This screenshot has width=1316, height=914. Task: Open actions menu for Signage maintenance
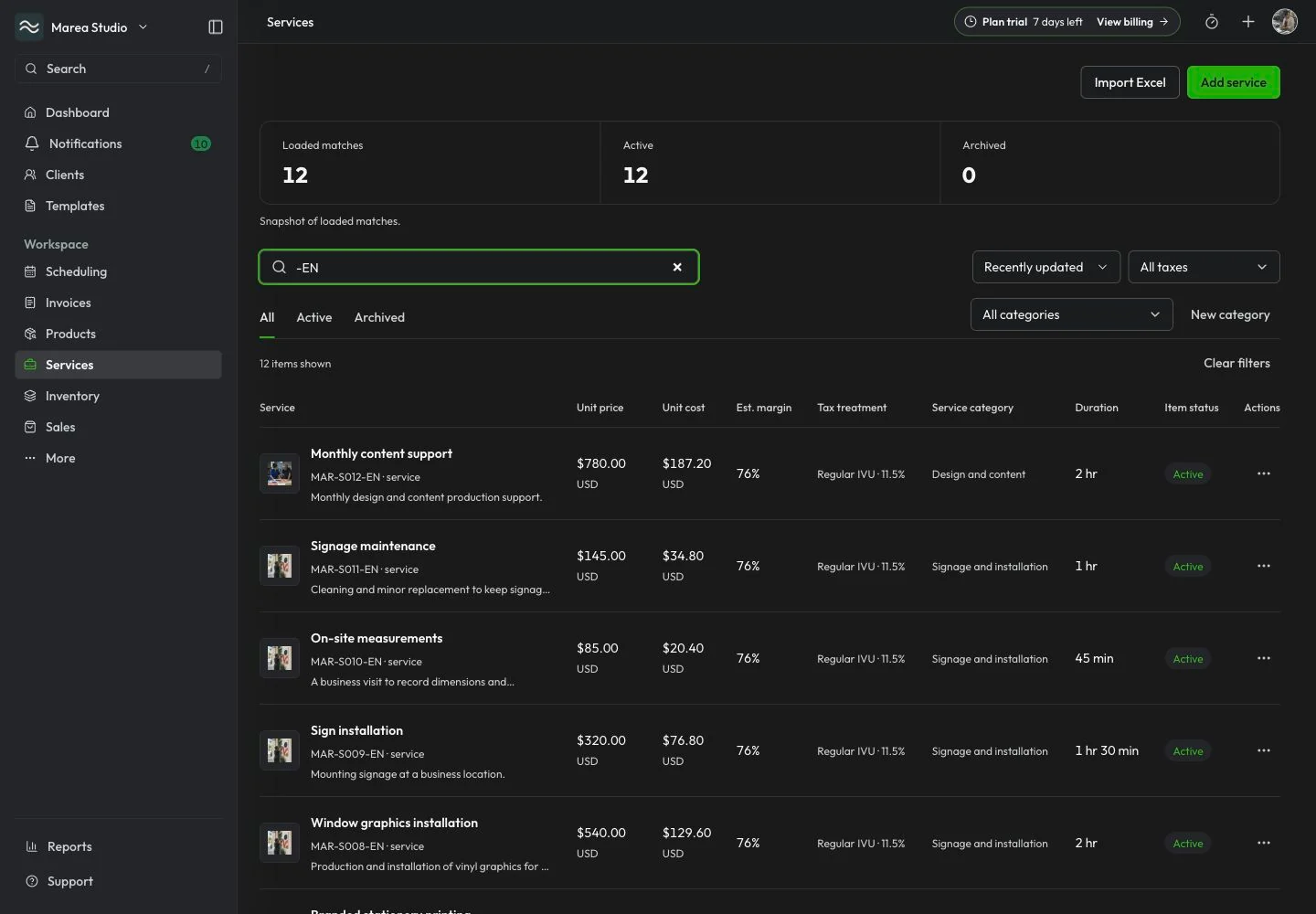point(1264,566)
